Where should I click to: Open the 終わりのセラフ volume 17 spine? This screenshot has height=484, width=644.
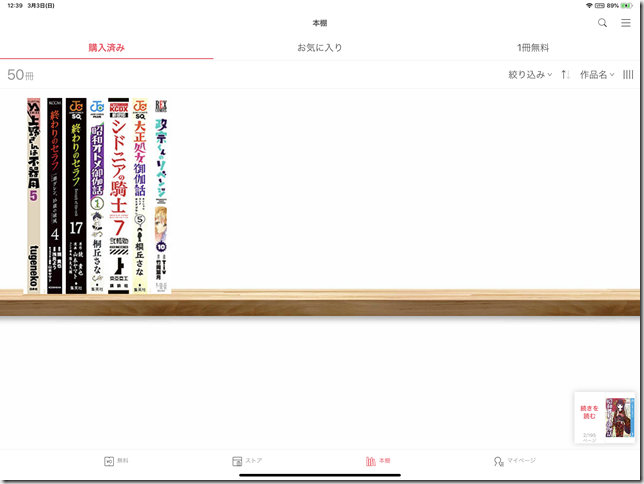point(76,196)
